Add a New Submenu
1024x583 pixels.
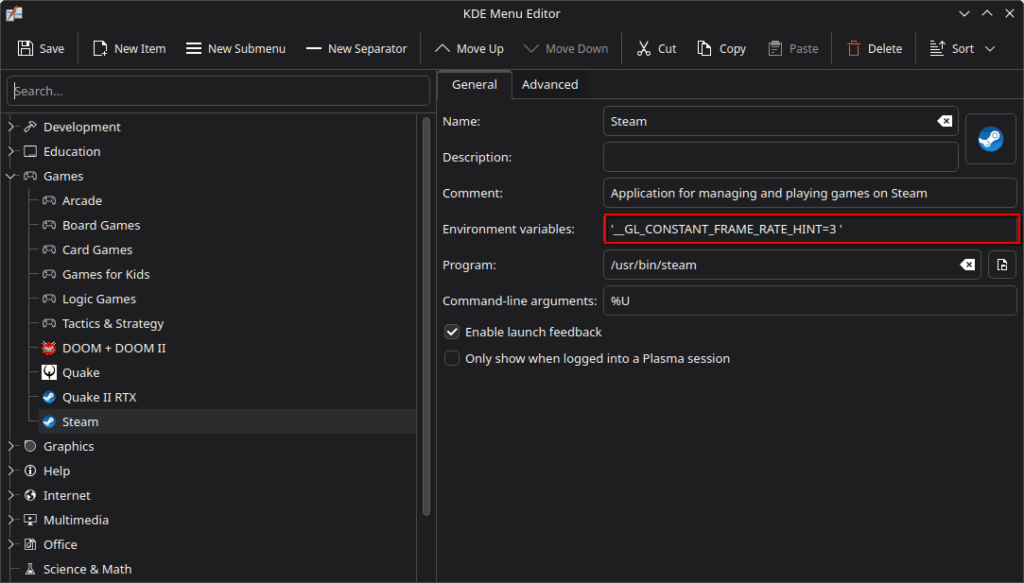pyautogui.click(x=235, y=48)
